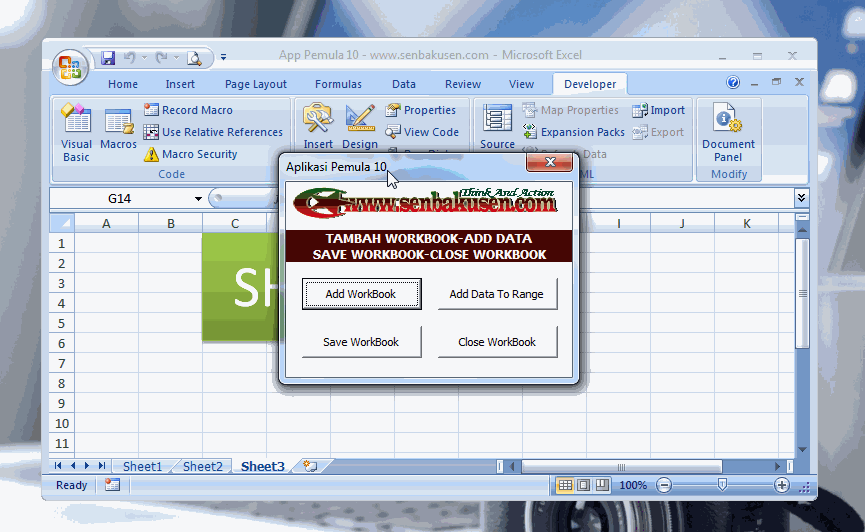Select the Developer tab

coord(590,84)
